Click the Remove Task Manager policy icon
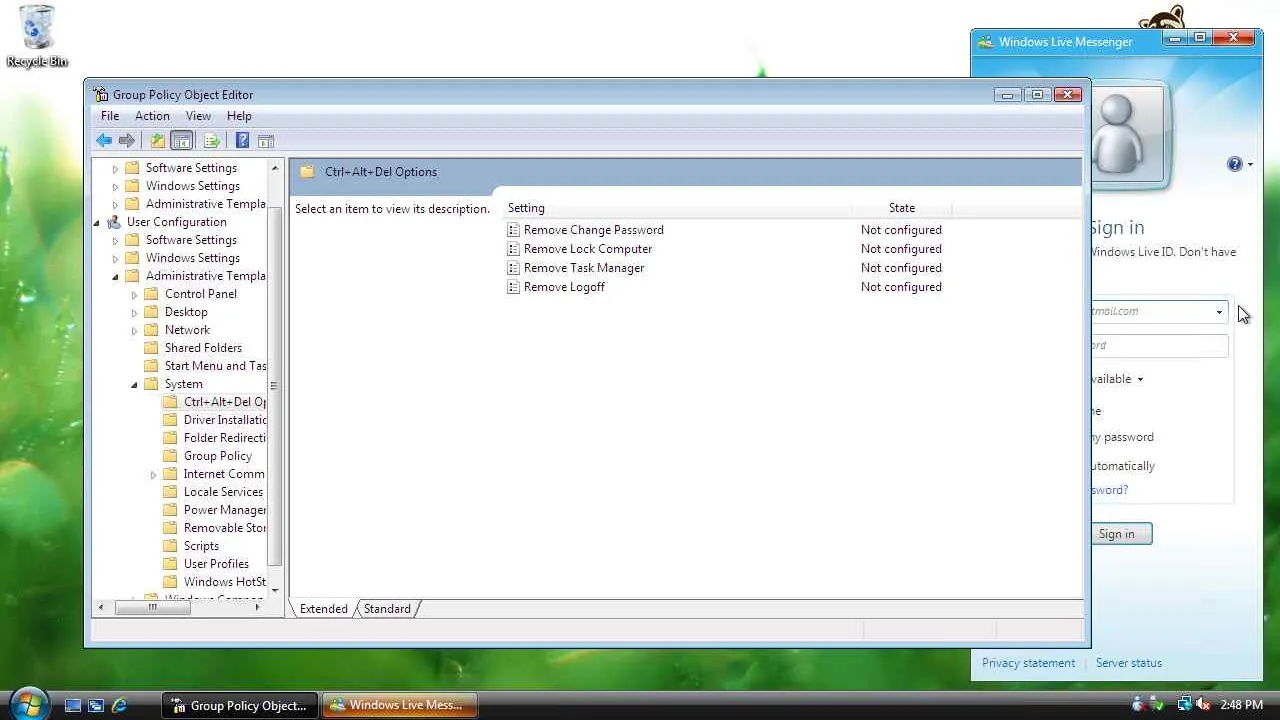 tap(513, 268)
